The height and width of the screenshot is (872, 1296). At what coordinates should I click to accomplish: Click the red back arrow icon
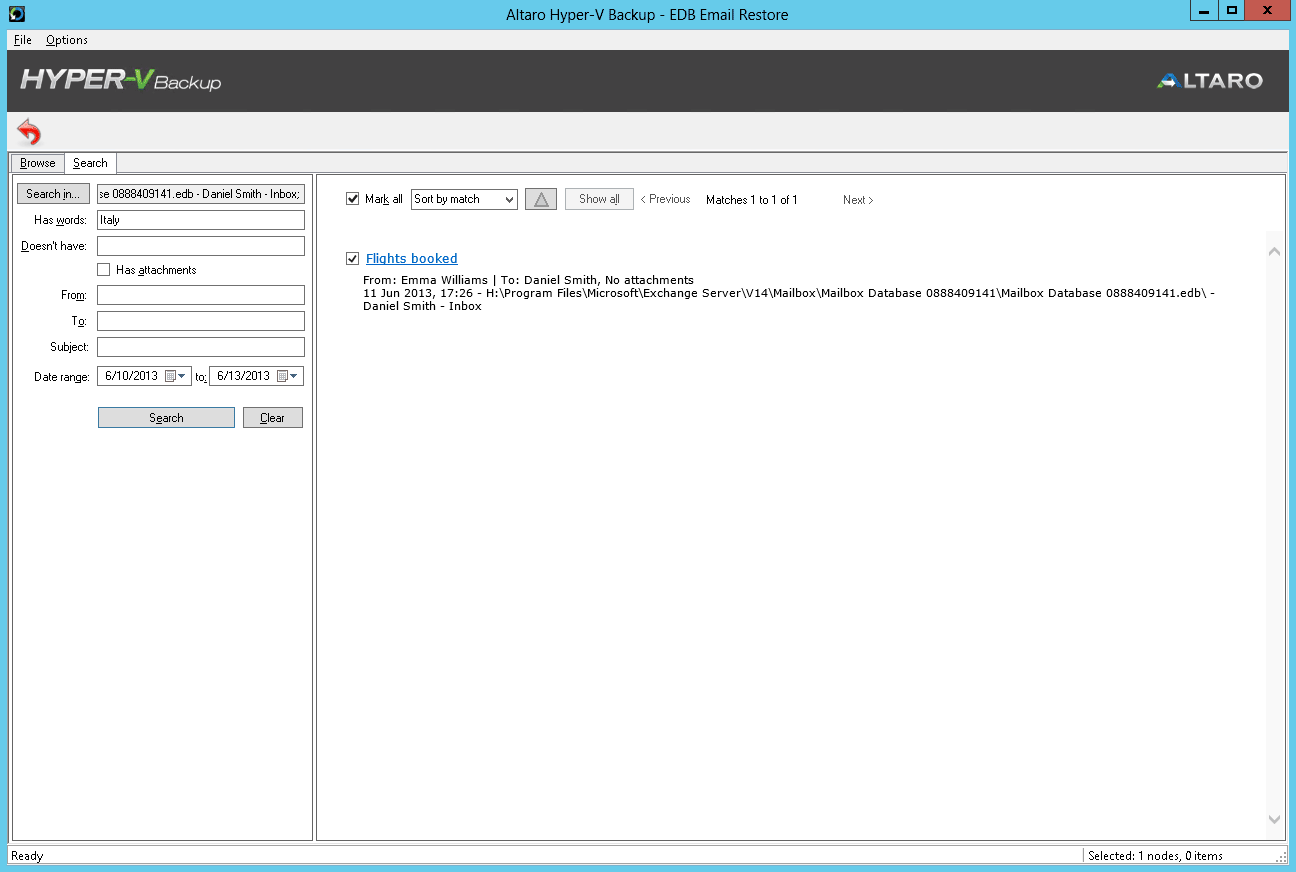tap(30, 132)
